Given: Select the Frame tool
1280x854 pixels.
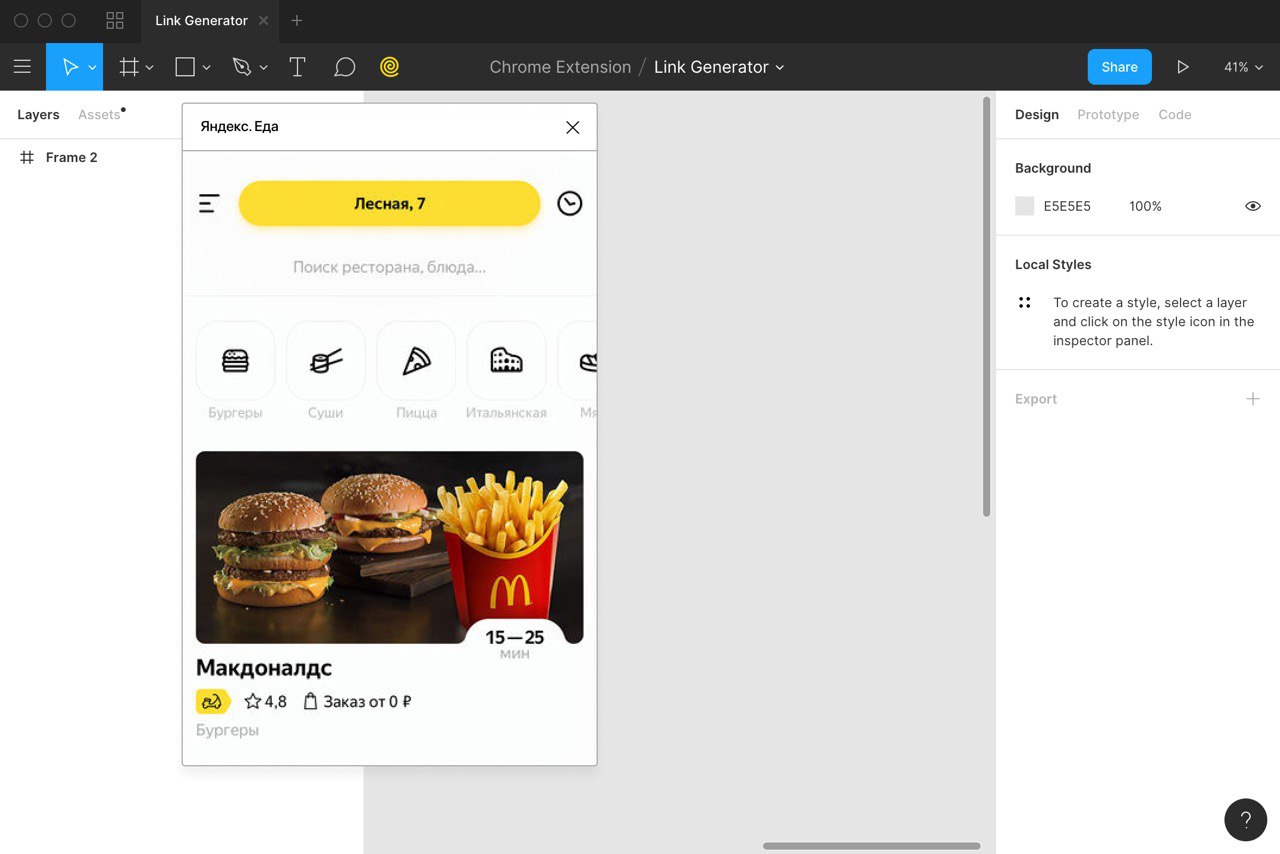Looking at the screenshot, I should 129,67.
